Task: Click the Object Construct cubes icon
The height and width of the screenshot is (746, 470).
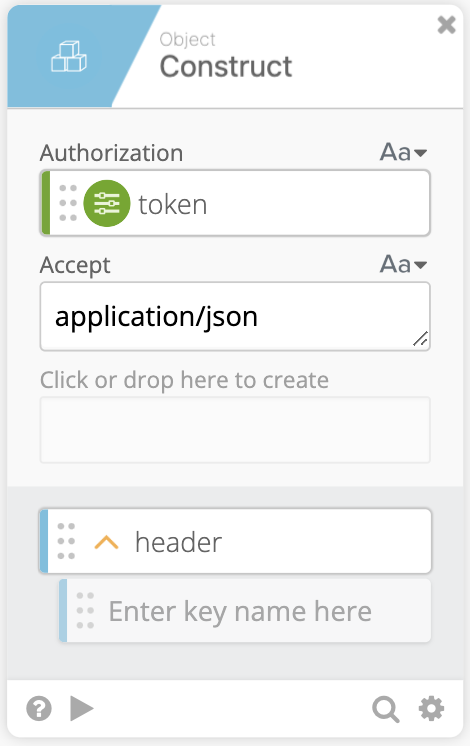Action: click(x=69, y=57)
